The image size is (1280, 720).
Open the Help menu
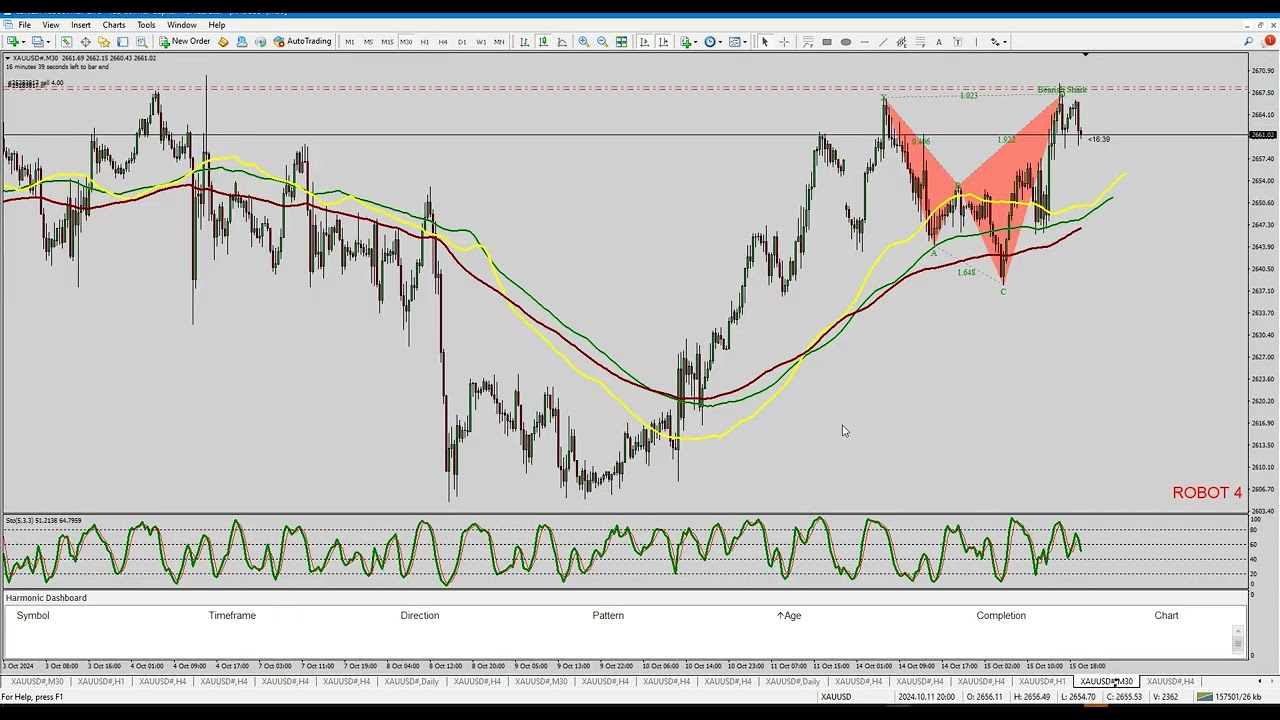(217, 25)
